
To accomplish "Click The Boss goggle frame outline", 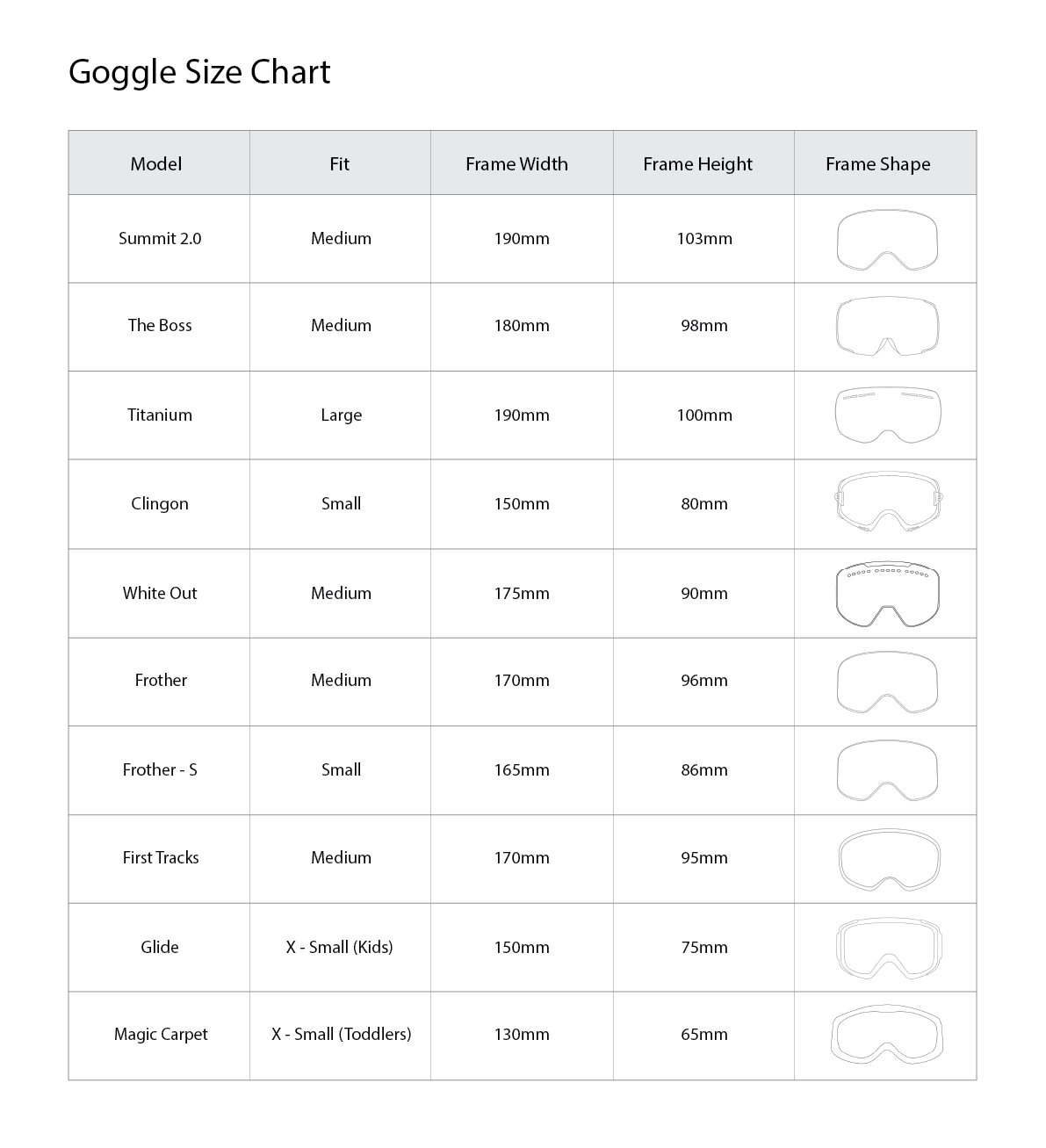I will point(887,326).
